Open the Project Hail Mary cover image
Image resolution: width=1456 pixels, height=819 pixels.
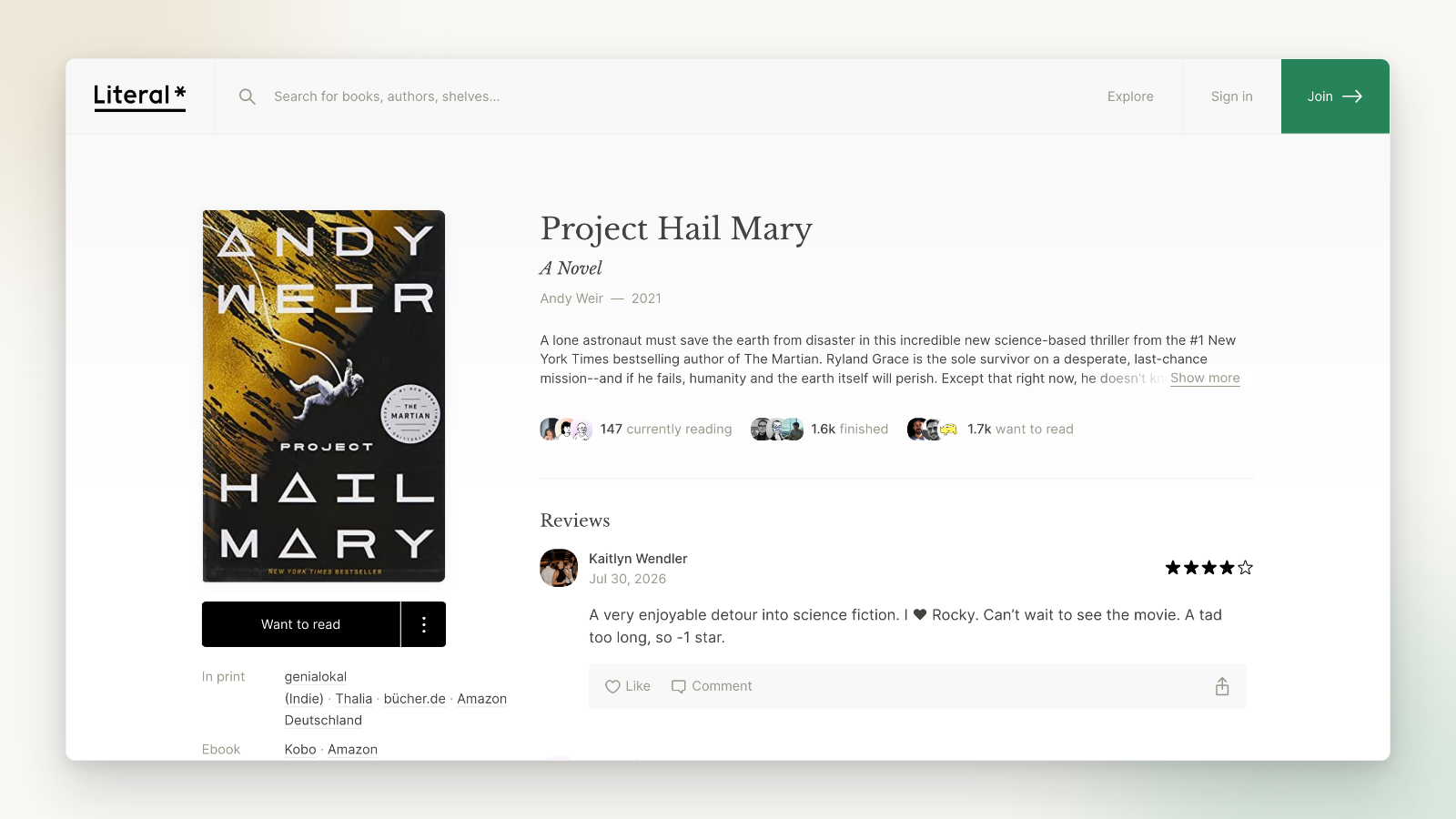pos(324,396)
